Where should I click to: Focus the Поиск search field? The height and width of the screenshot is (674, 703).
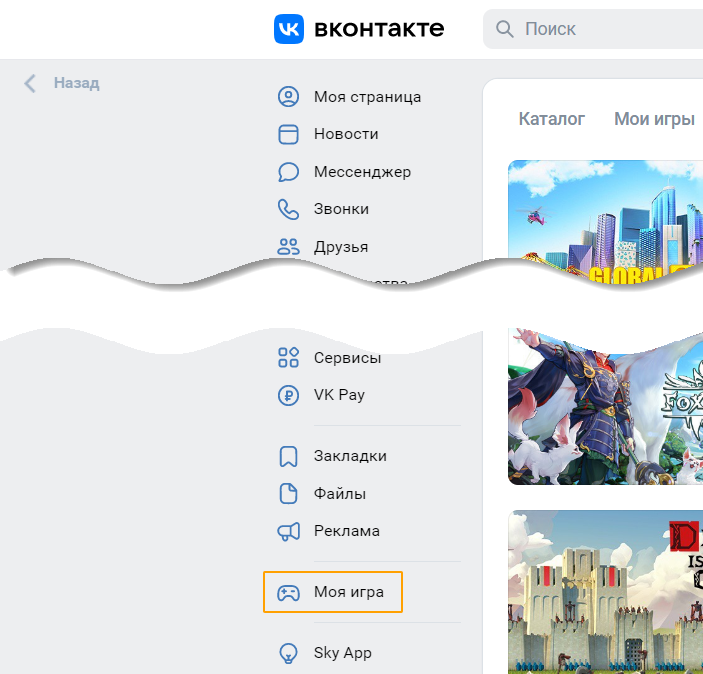coord(600,29)
